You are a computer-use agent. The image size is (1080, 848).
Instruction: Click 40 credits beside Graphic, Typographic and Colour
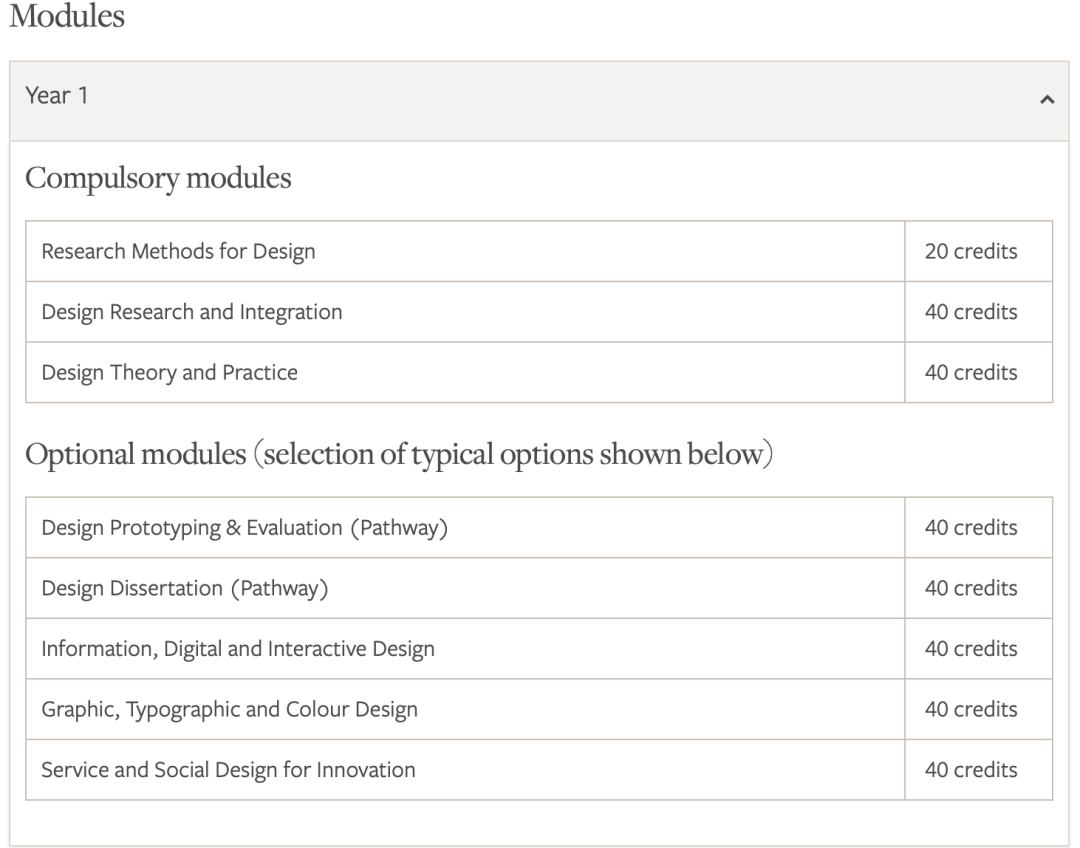pyautogui.click(x=971, y=709)
